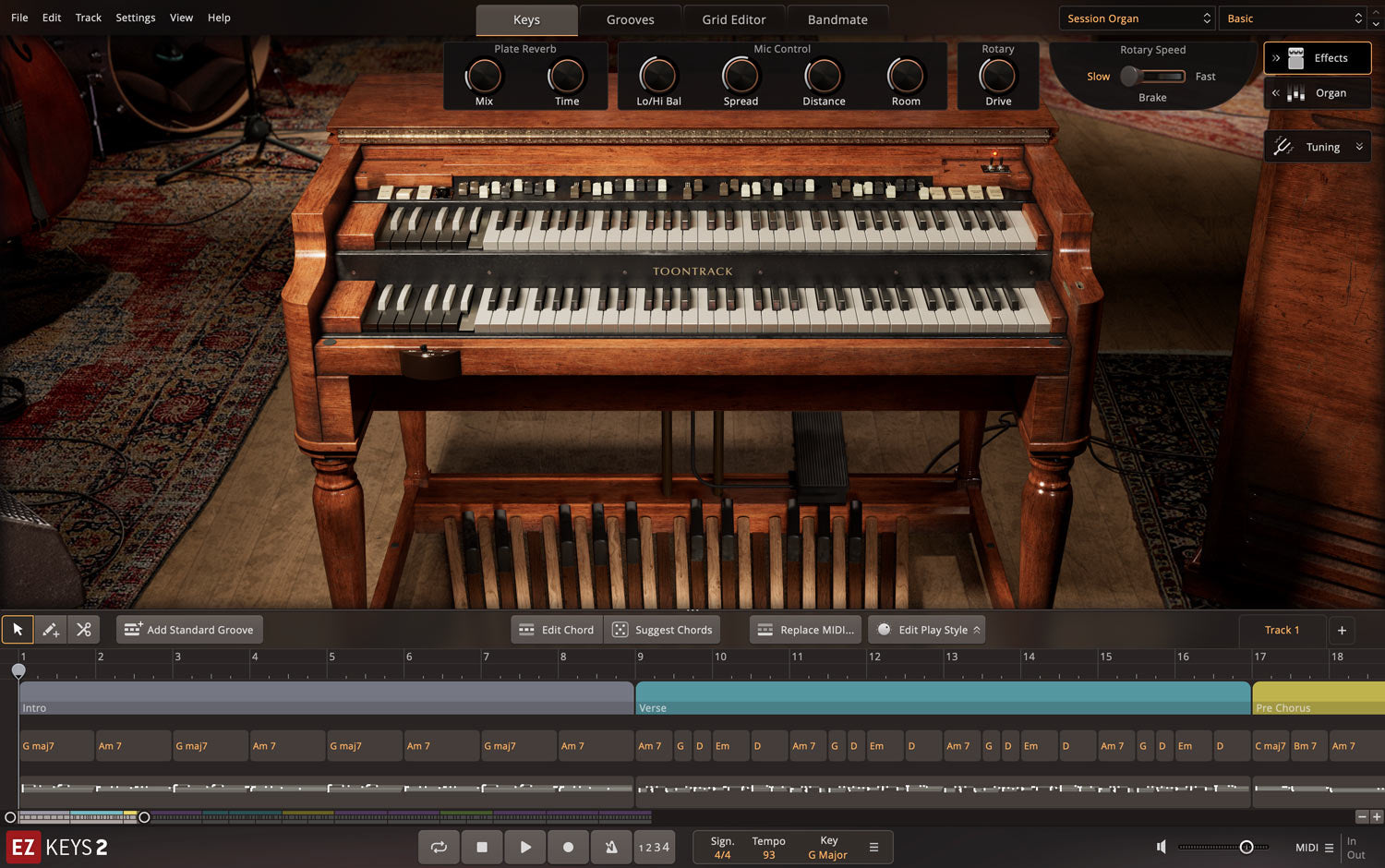The image size is (1385, 868).
Task: Toggle the metronome icon
Action: (611, 847)
